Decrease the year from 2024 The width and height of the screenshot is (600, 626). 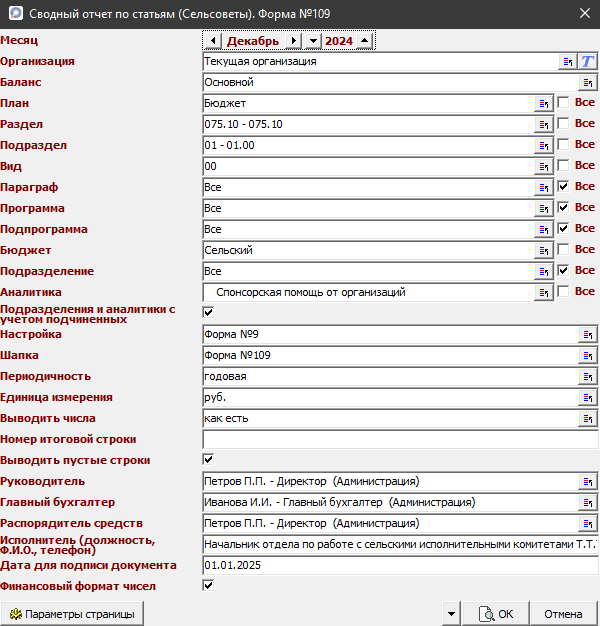click(313, 41)
